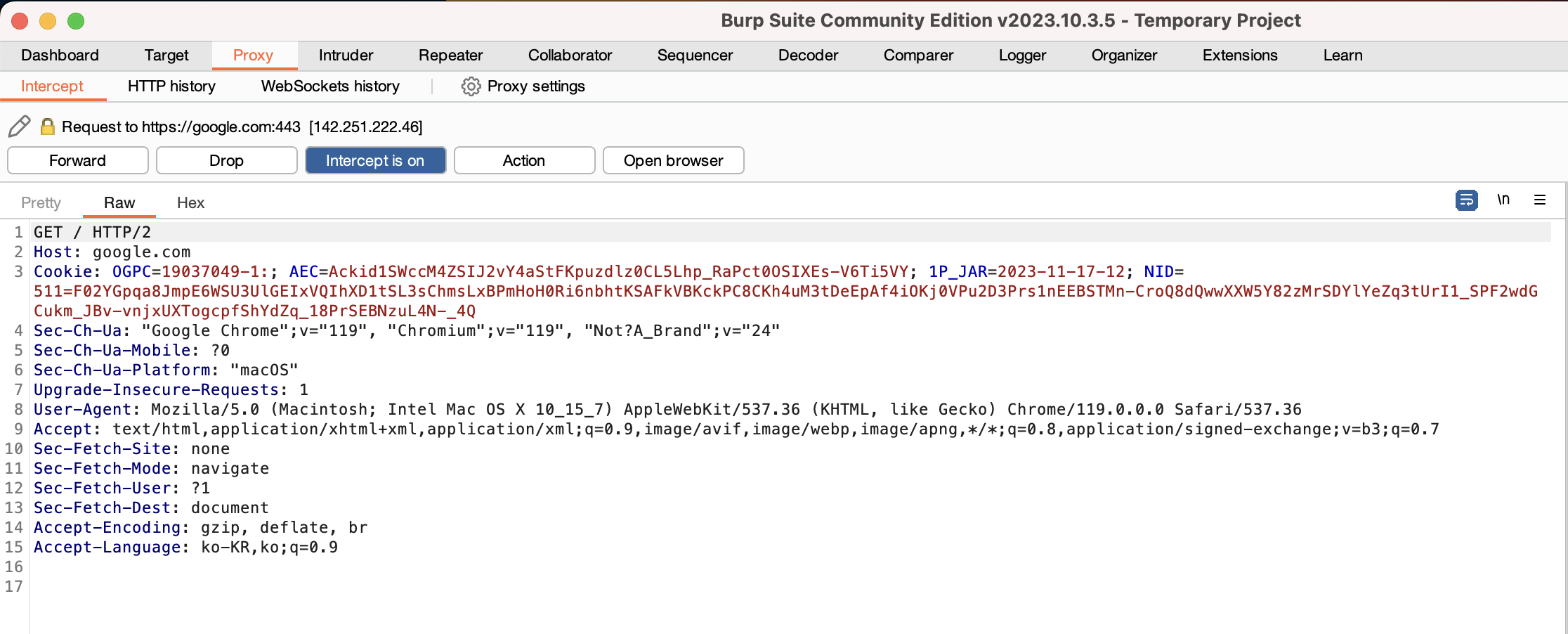Go to the Collaborator tab

click(570, 56)
